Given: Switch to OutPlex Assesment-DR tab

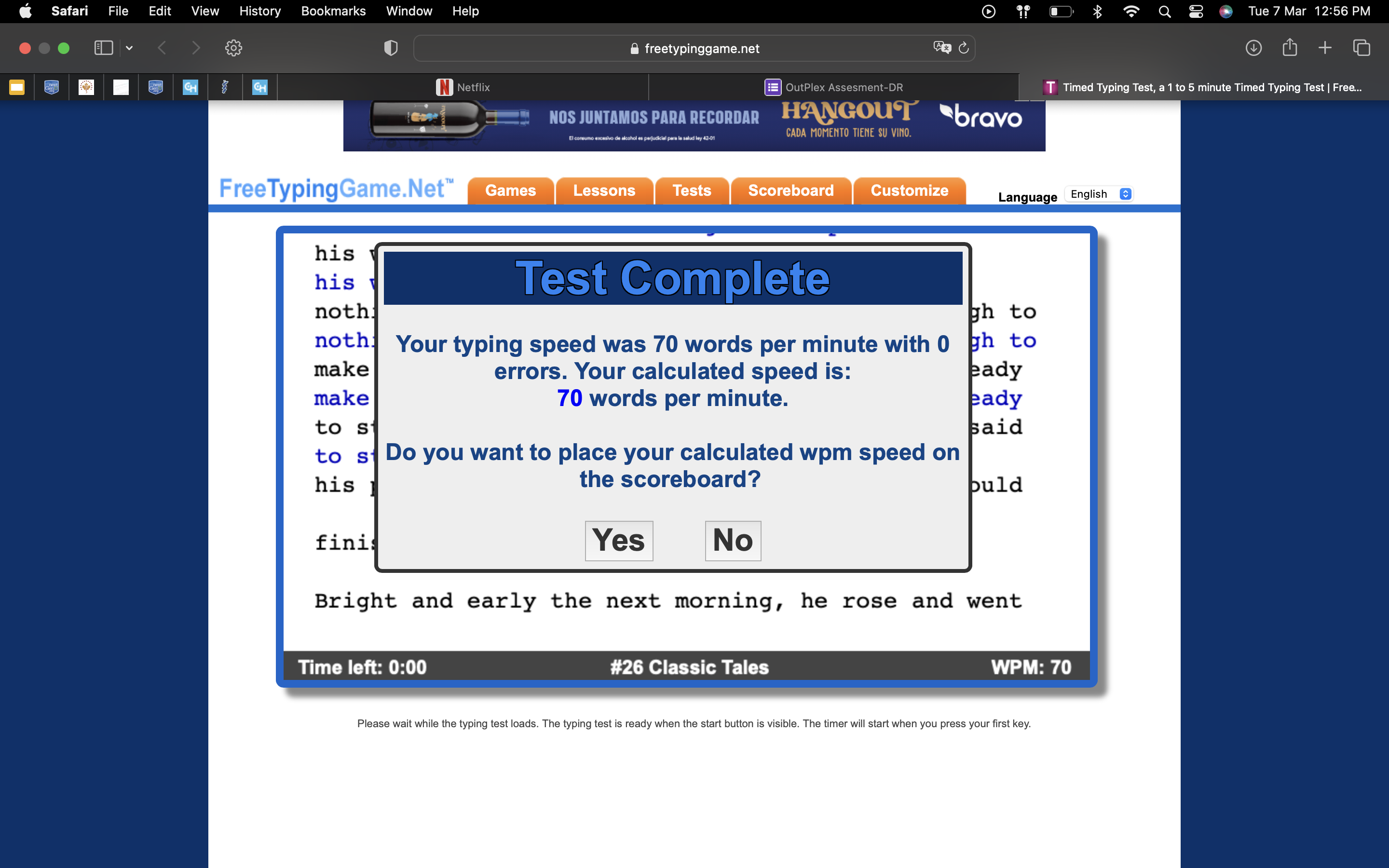Looking at the screenshot, I should click(x=833, y=87).
